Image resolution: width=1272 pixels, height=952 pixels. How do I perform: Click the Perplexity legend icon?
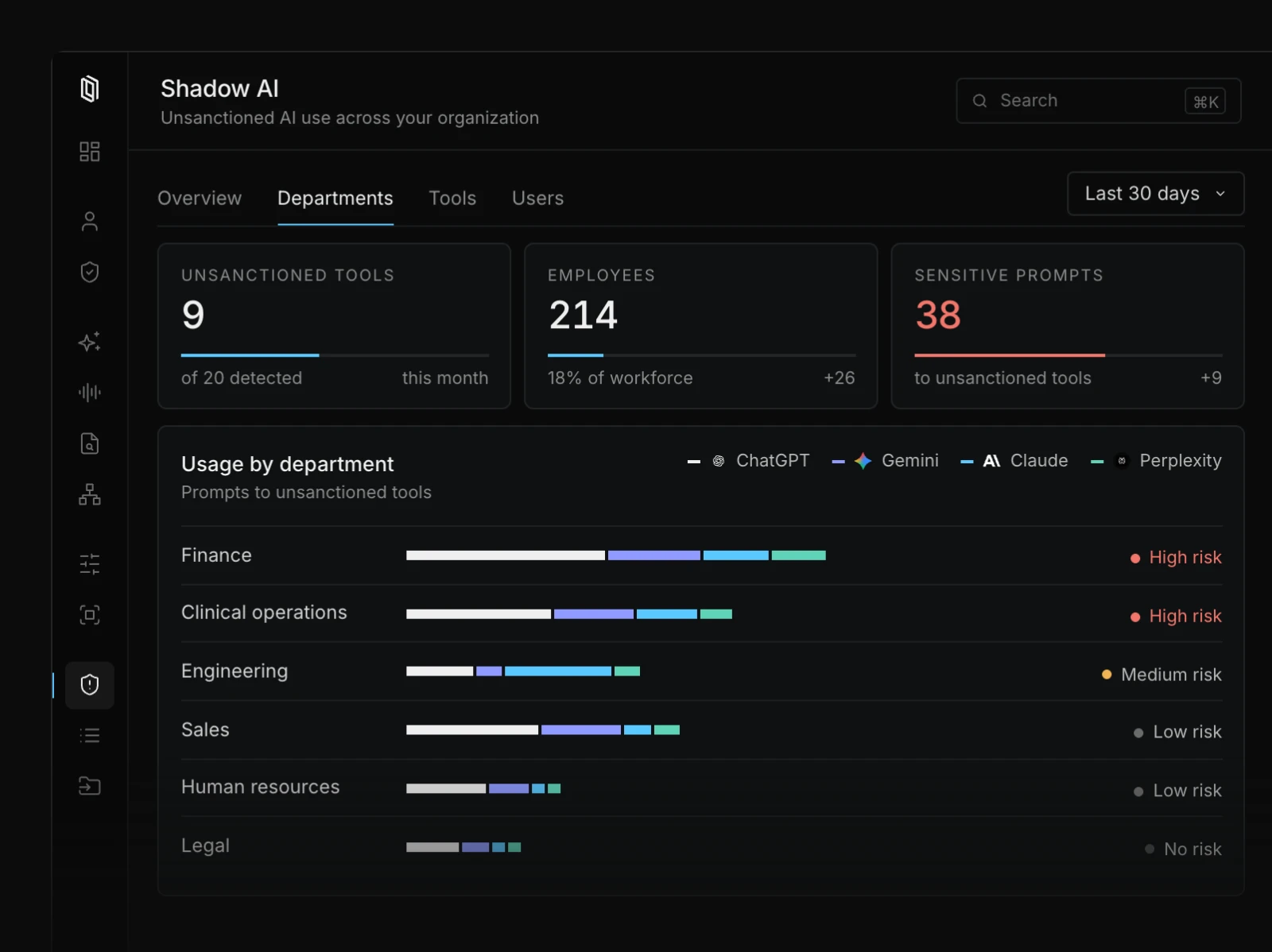[x=1122, y=461]
